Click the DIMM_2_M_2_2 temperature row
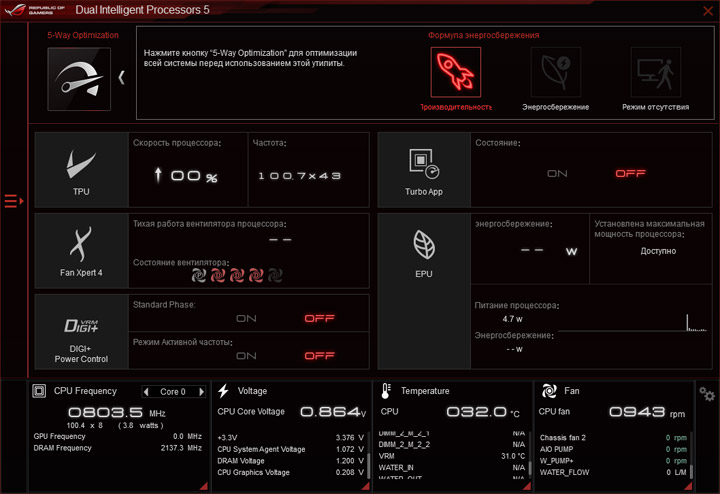This screenshot has height=494, width=720. [452, 444]
